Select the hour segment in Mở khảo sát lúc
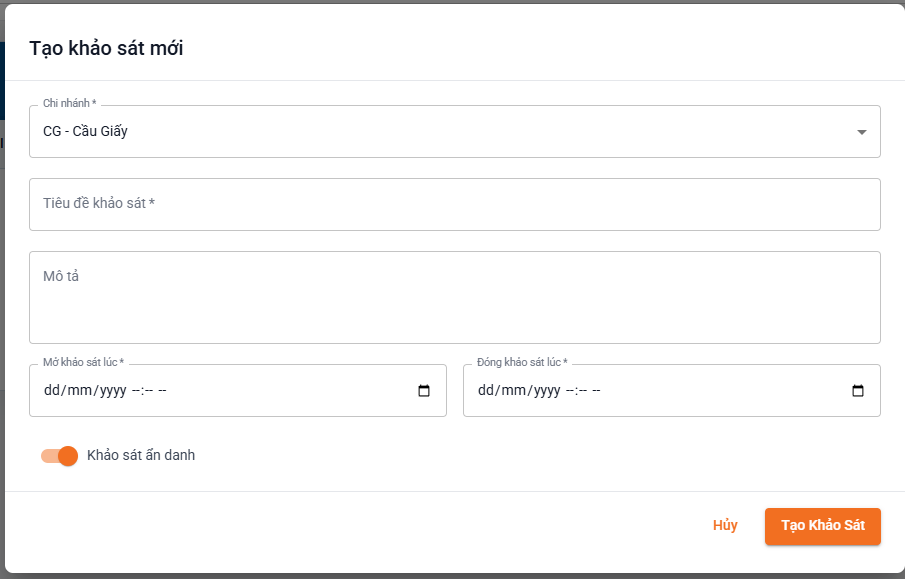Screen dimensions: 905x579 [x=136, y=391]
